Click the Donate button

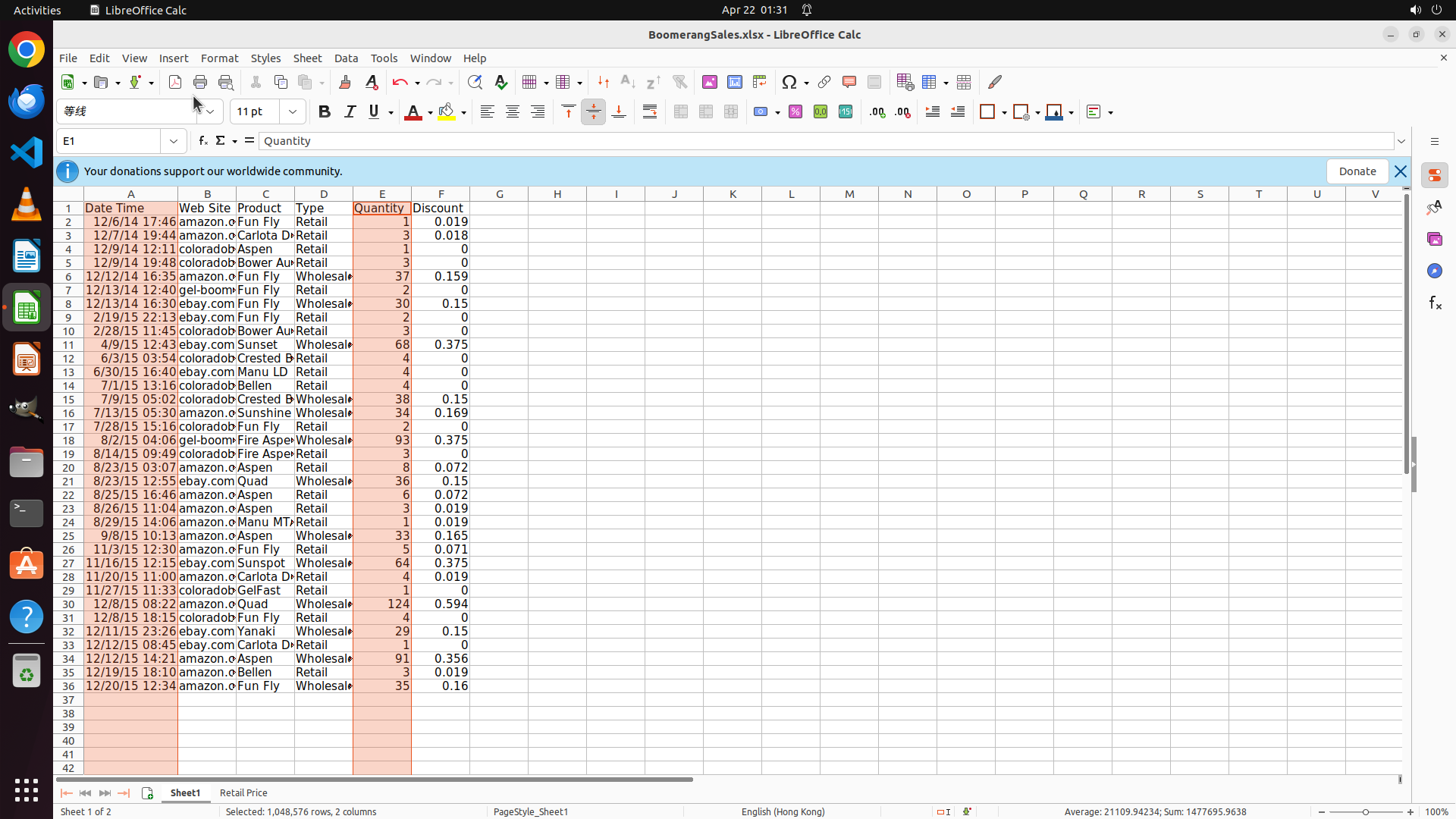click(x=1357, y=171)
